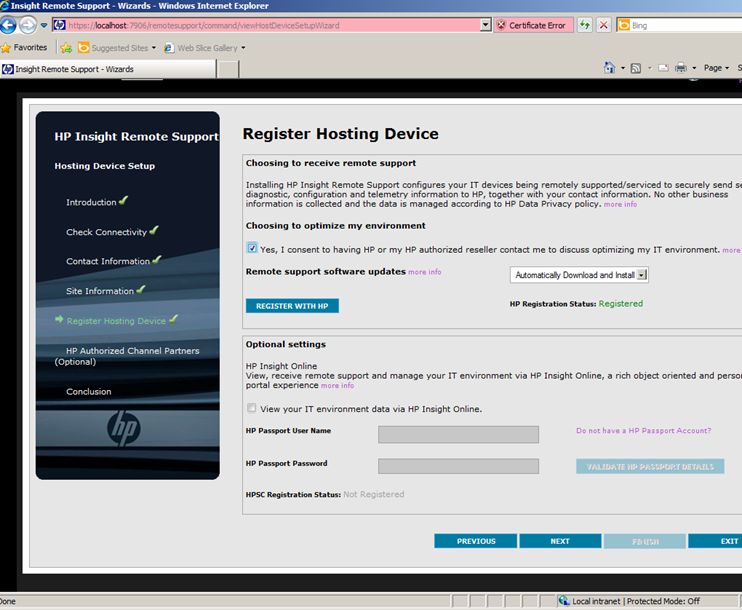Click the Home toolbar icon
742x610 pixels.
coord(610,68)
